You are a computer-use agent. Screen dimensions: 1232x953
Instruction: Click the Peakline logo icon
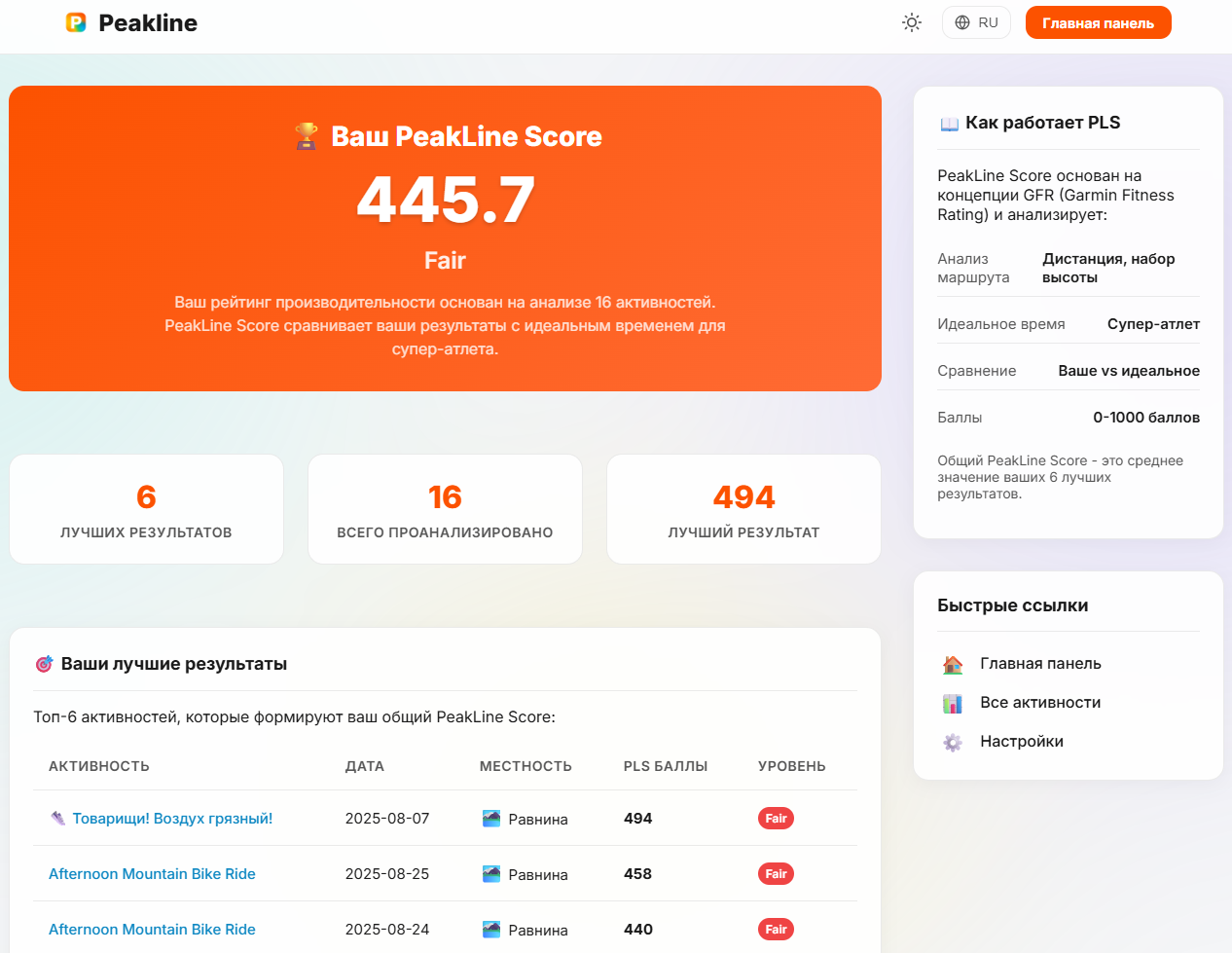76,22
